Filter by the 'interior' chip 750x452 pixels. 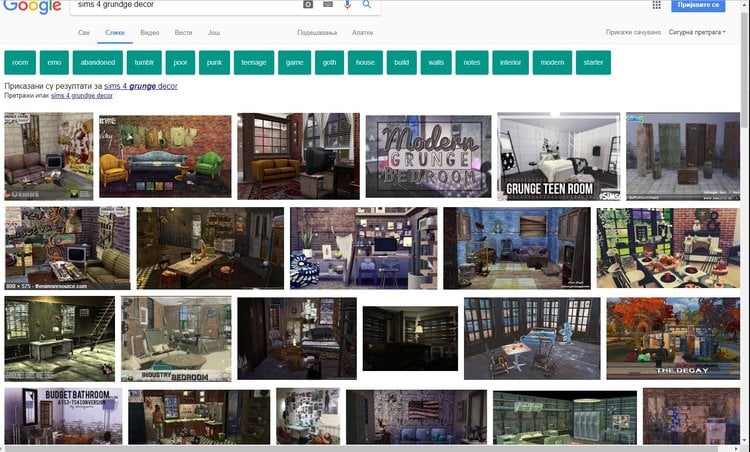[510, 63]
